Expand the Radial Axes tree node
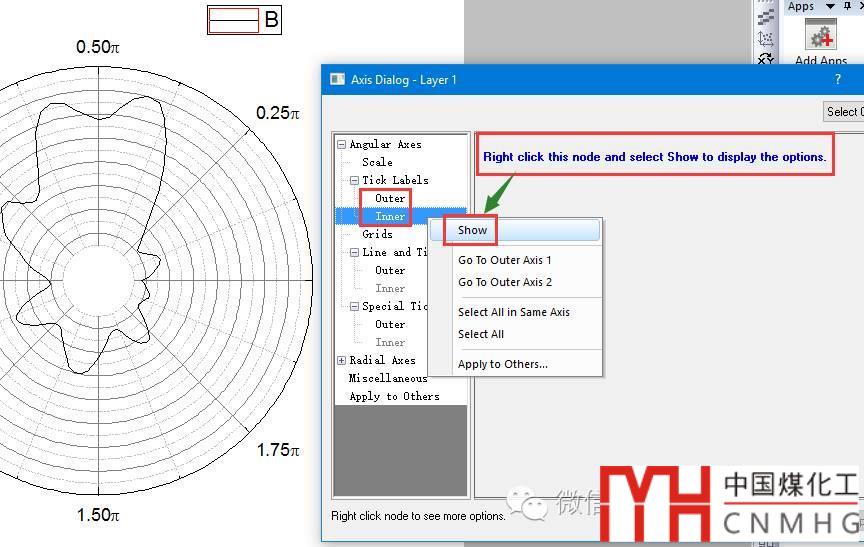Image resolution: width=864 pixels, height=547 pixels. (342, 360)
